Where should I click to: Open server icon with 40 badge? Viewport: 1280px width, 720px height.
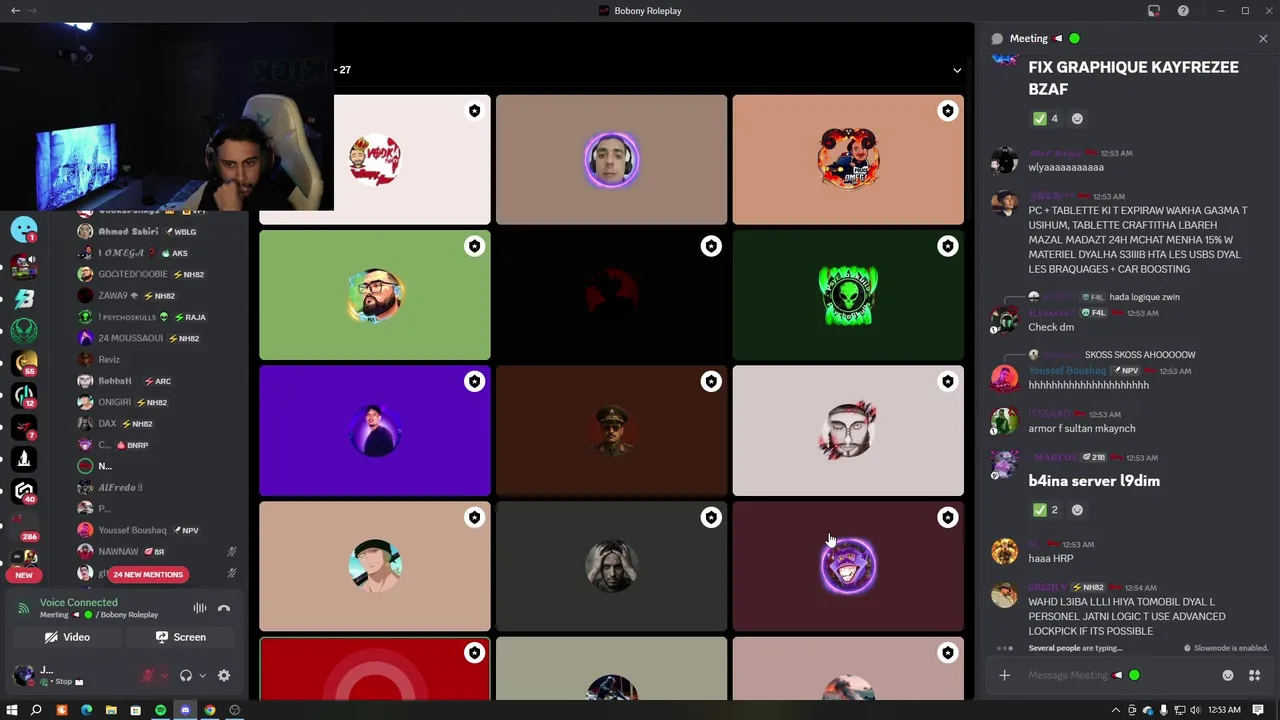tap(24, 491)
